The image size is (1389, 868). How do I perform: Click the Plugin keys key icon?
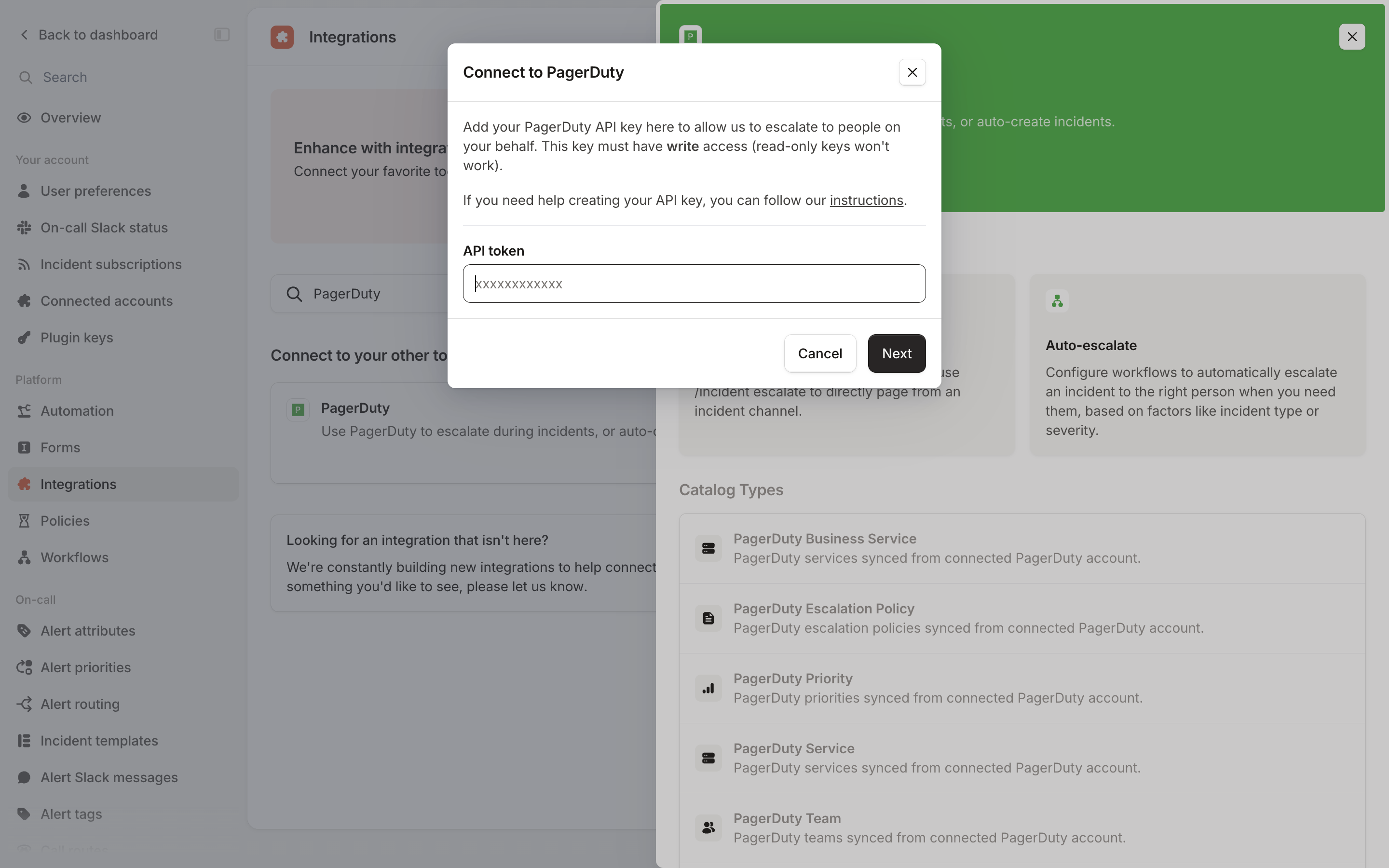tap(24, 338)
